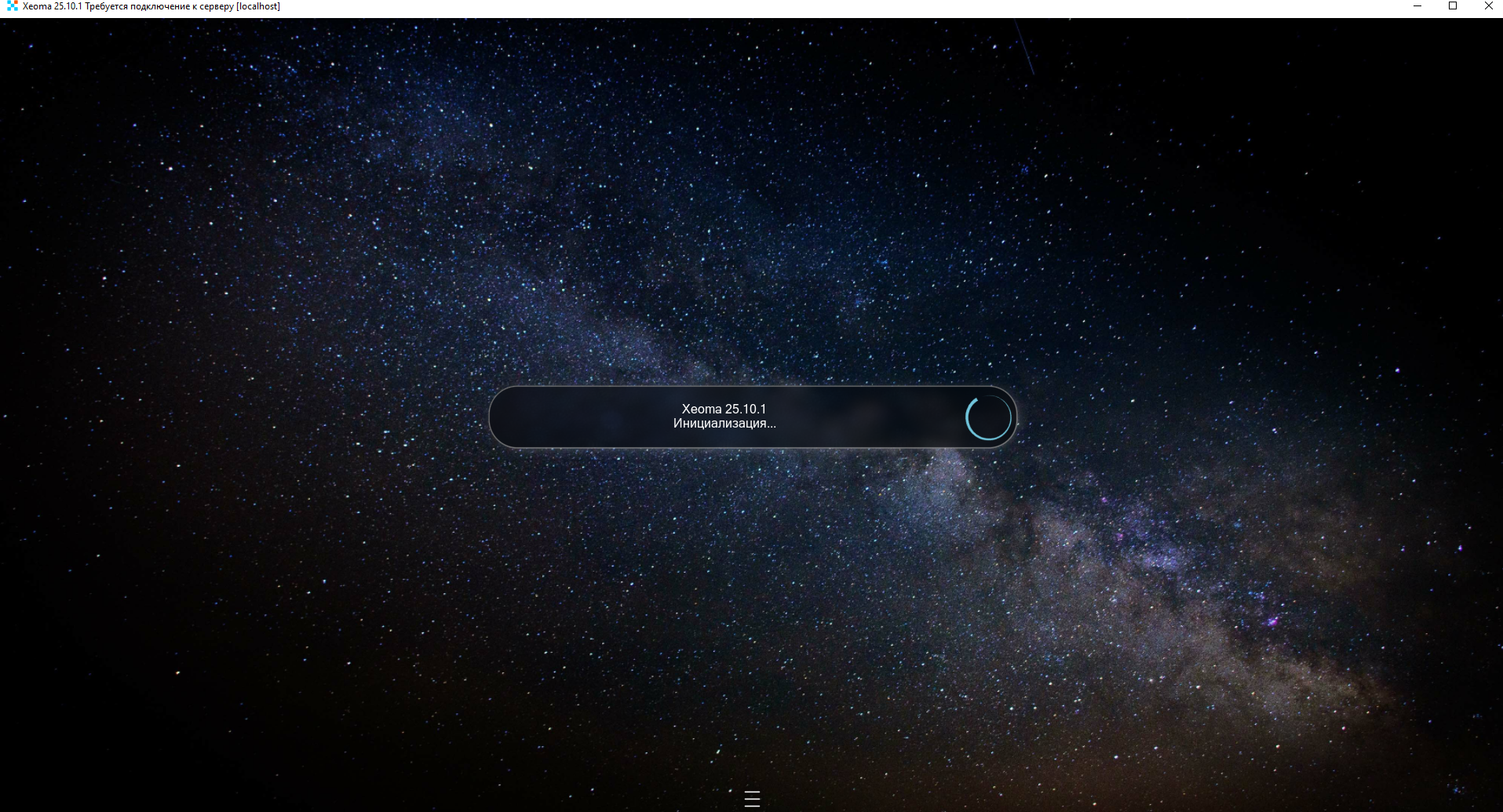
Task: Click the "Xeoma 25.10.1" label in the dialog
Action: pyautogui.click(x=724, y=409)
